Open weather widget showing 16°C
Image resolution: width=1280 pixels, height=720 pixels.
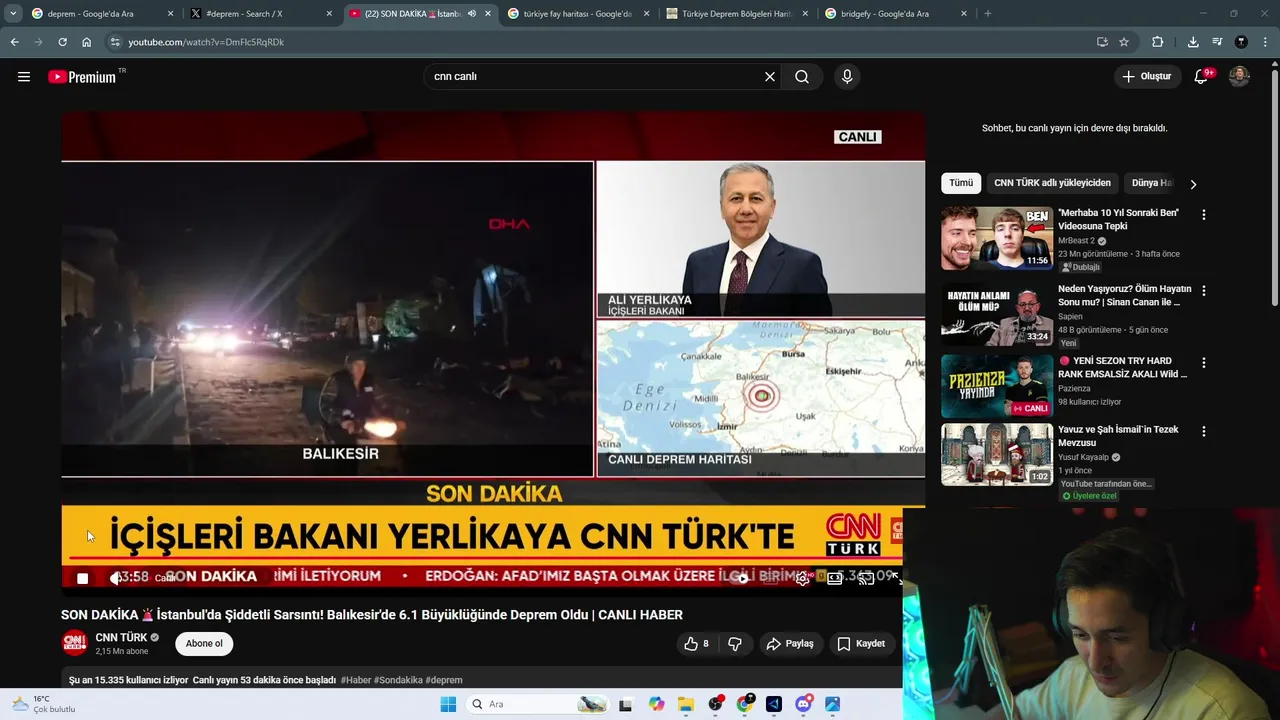(42, 704)
